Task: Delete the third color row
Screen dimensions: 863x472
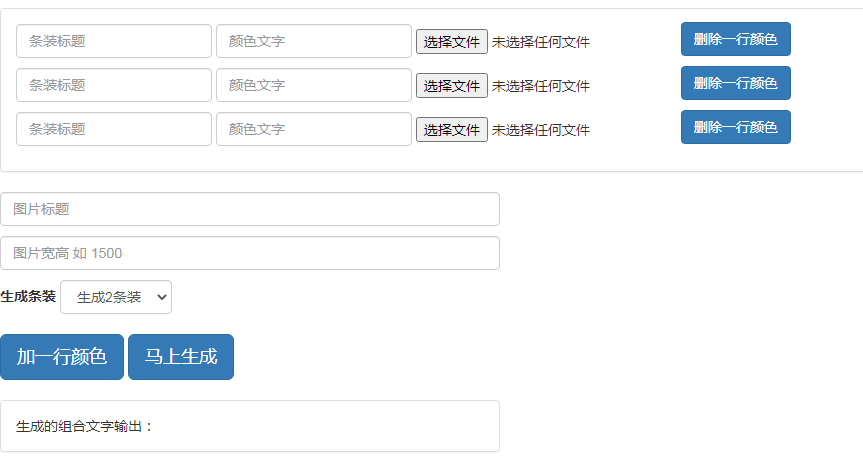Action: click(x=736, y=127)
